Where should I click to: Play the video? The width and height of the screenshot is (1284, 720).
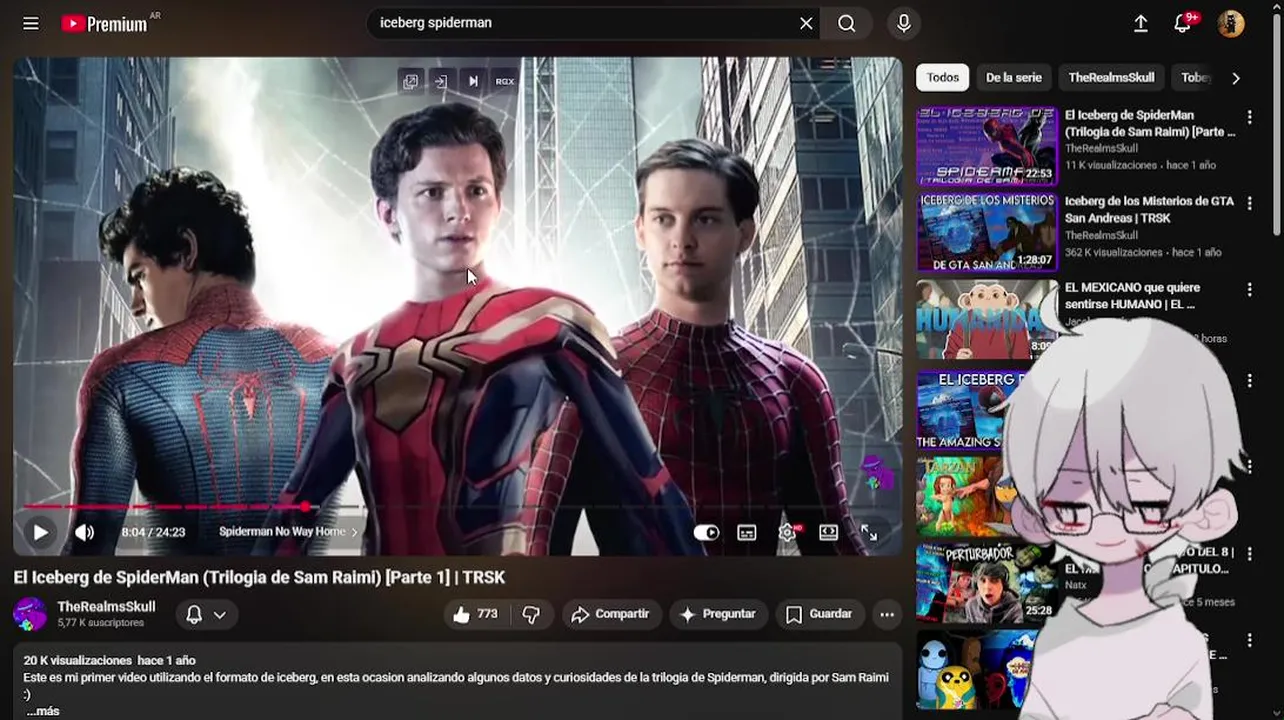40,532
